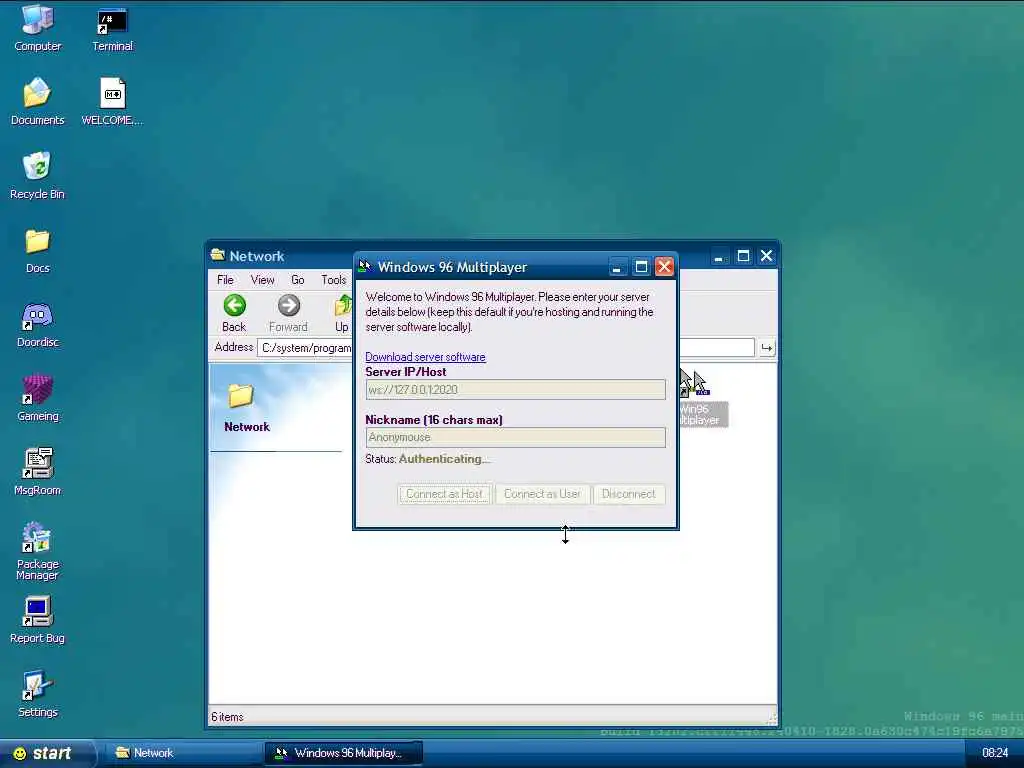The width and height of the screenshot is (1024, 768).
Task: Open the Tools menu in Network window
Action: (334, 280)
